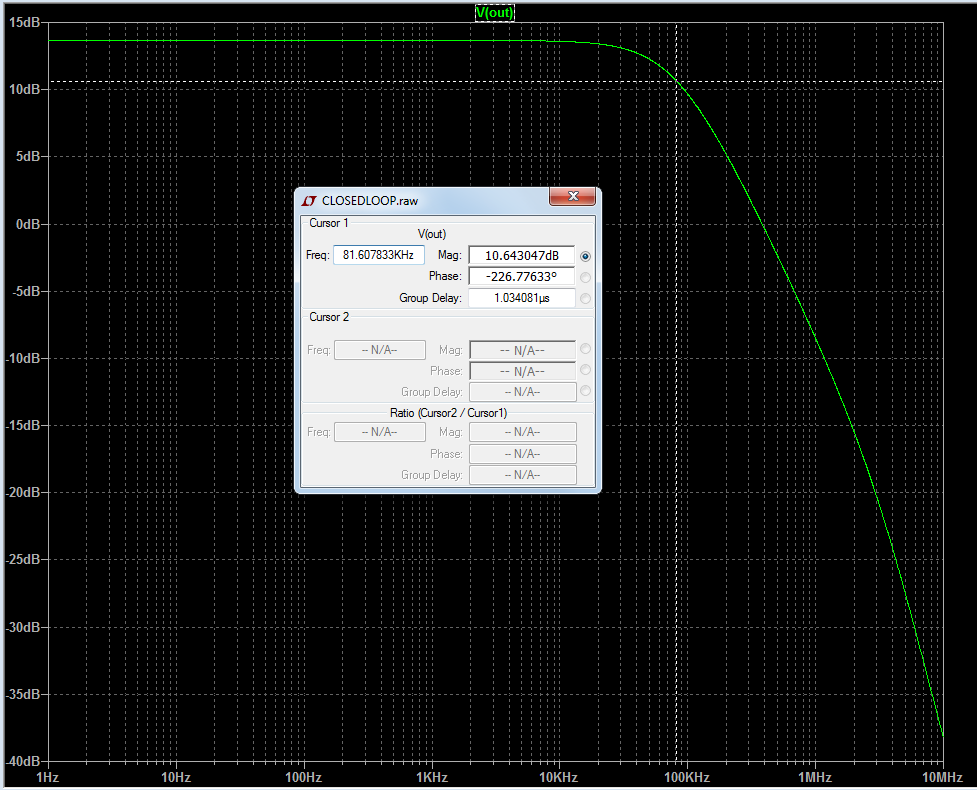Click Cursor 1 Phase value field

click(x=522, y=277)
